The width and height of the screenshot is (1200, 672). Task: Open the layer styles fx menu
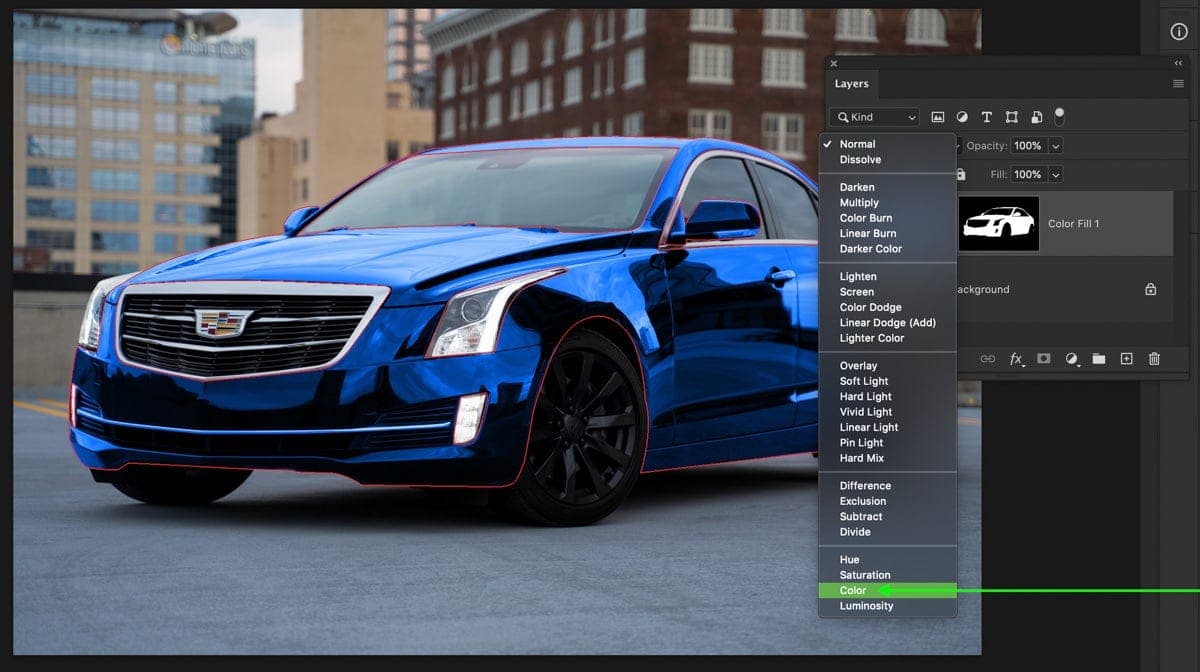1016,358
